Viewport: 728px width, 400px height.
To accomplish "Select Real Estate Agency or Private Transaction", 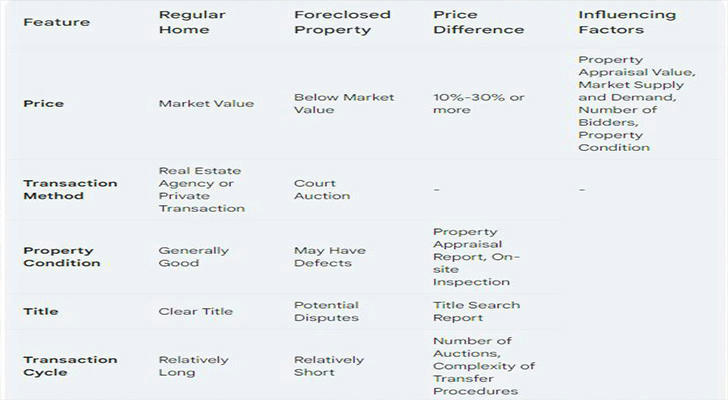I will [x=202, y=189].
